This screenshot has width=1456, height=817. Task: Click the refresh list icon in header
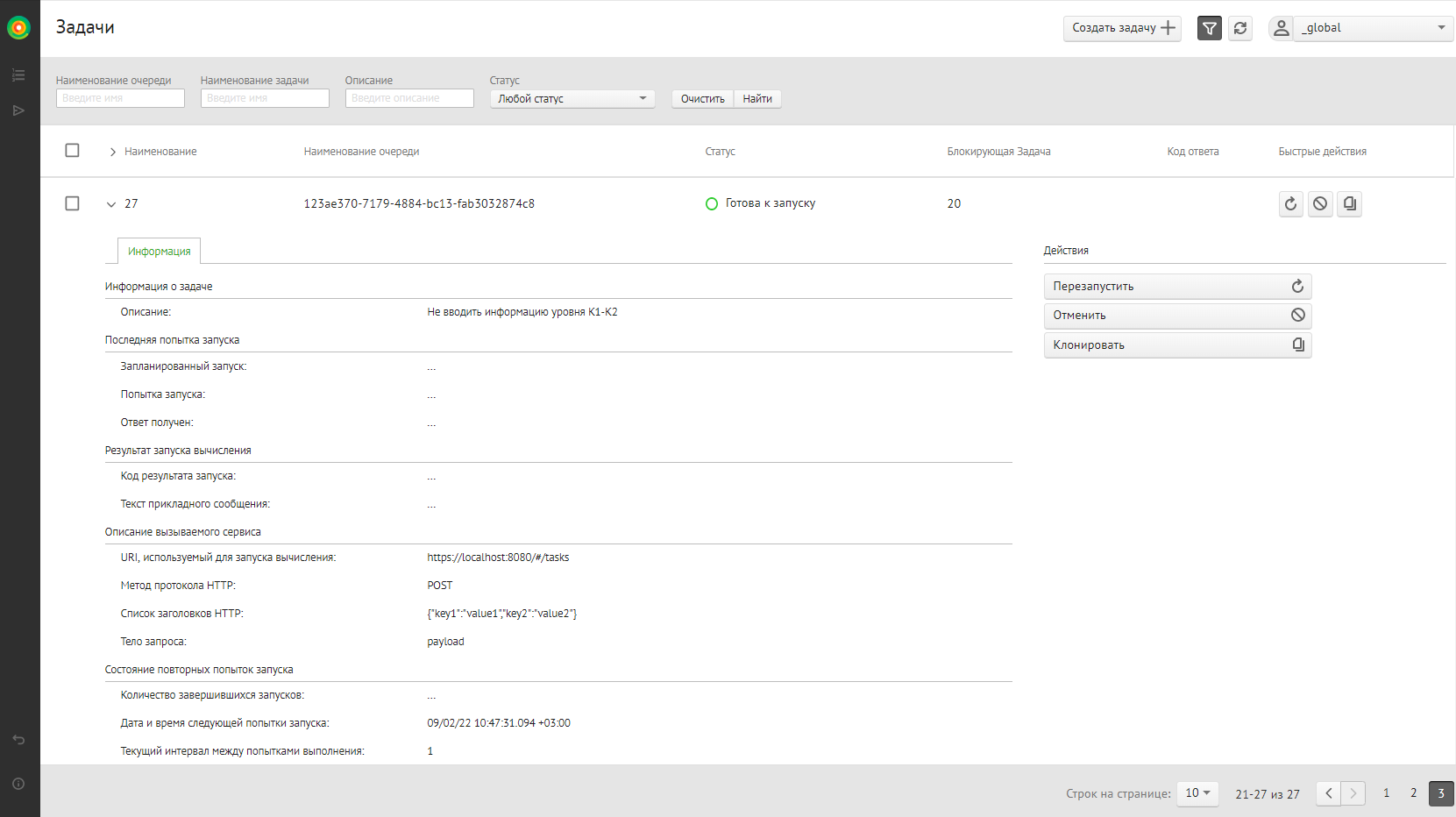(x=1240, y=28)
